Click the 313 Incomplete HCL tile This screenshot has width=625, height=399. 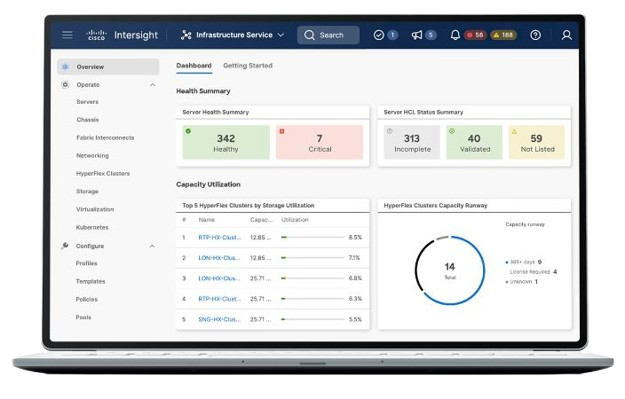tap(412, 142)
